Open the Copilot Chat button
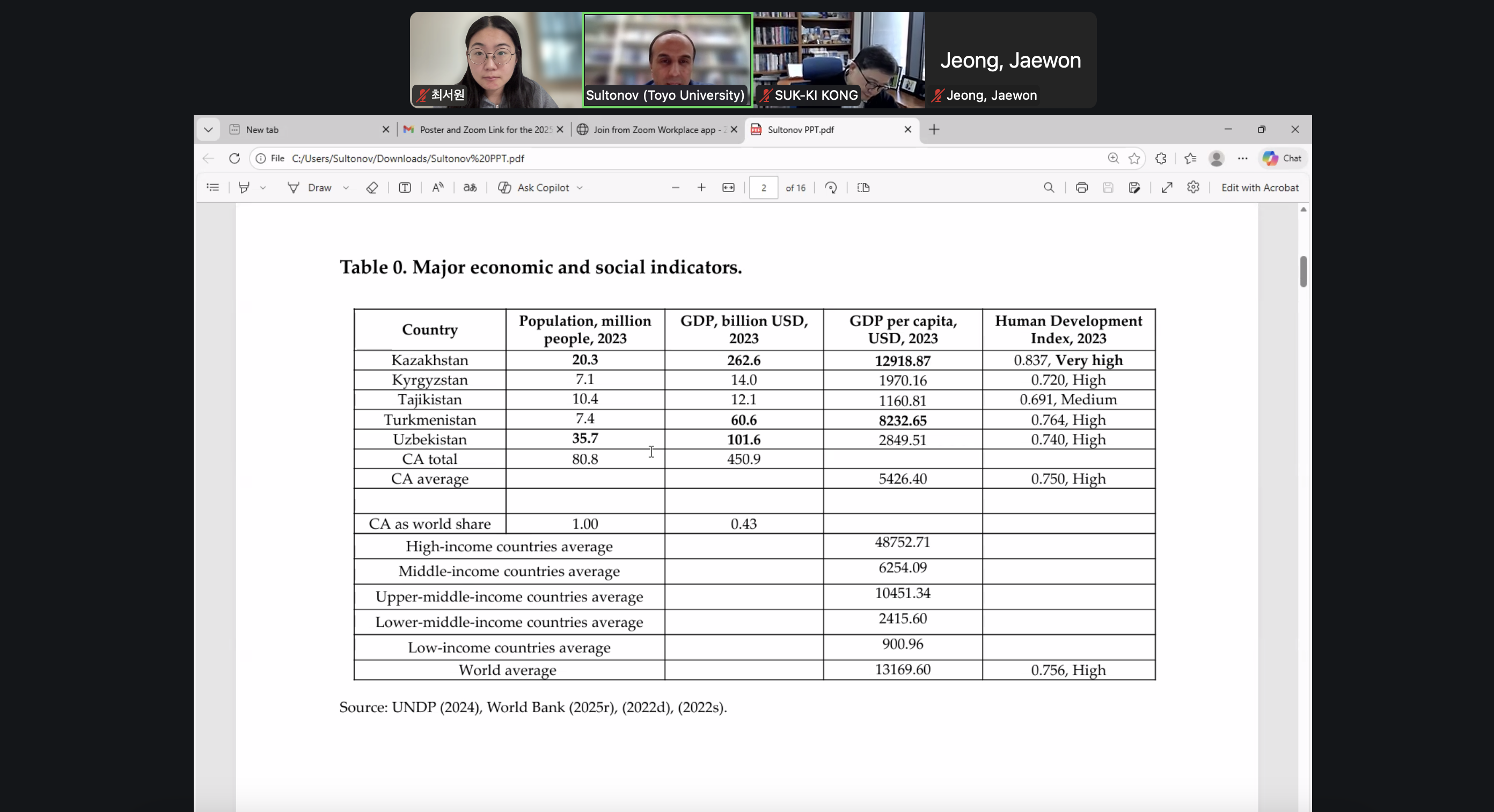The height and width of the screenshot is (812, 1494). pyautogui.click(x=1281, y=158)
